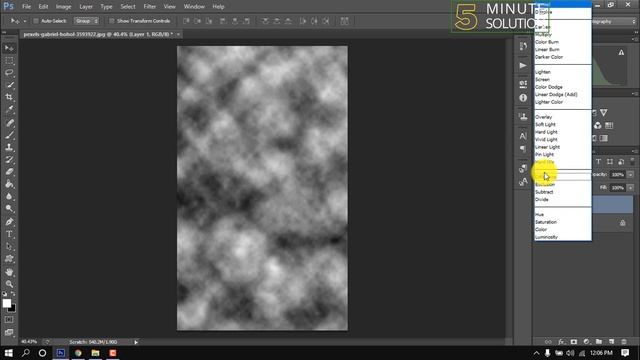Image resolution: width=640 pixels, height=360 pixels.
Task: Select the Quick Selection tool
Action: coord(9,85)
